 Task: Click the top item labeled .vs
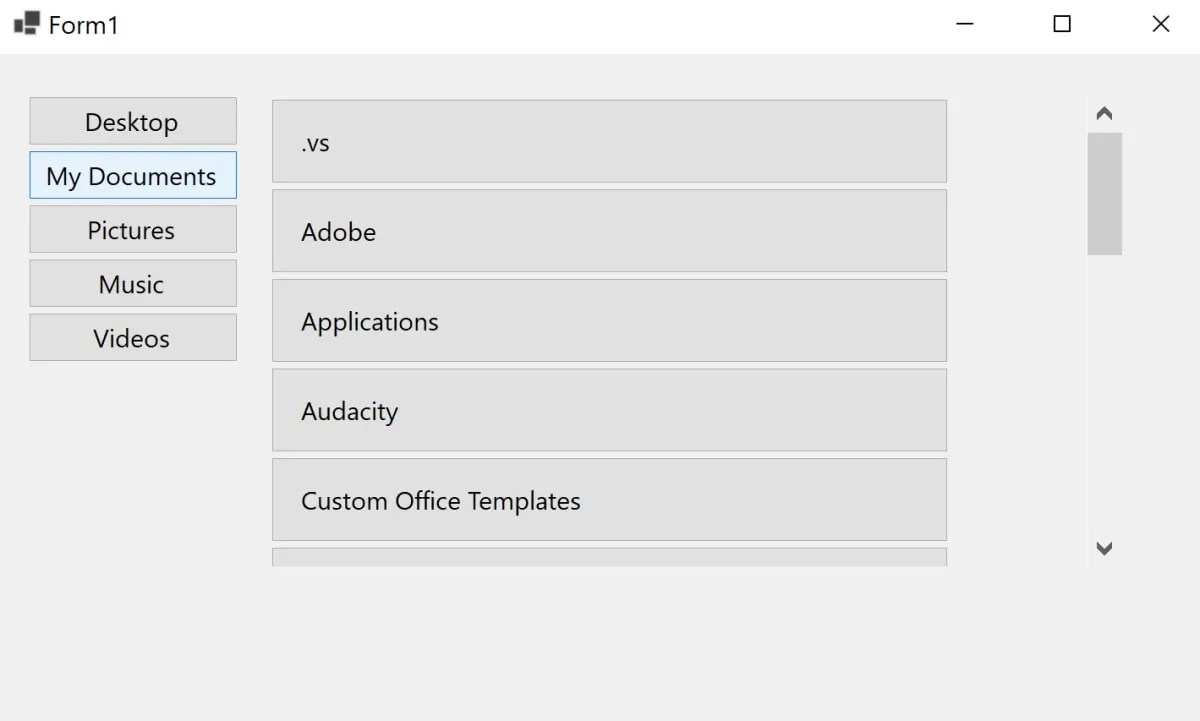pos(609,141)
